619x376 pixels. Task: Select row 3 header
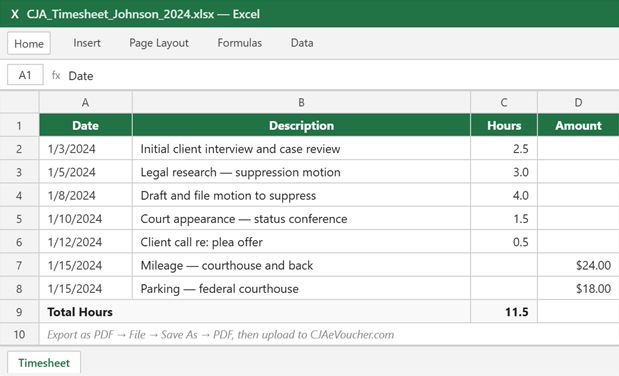[19, 172]
